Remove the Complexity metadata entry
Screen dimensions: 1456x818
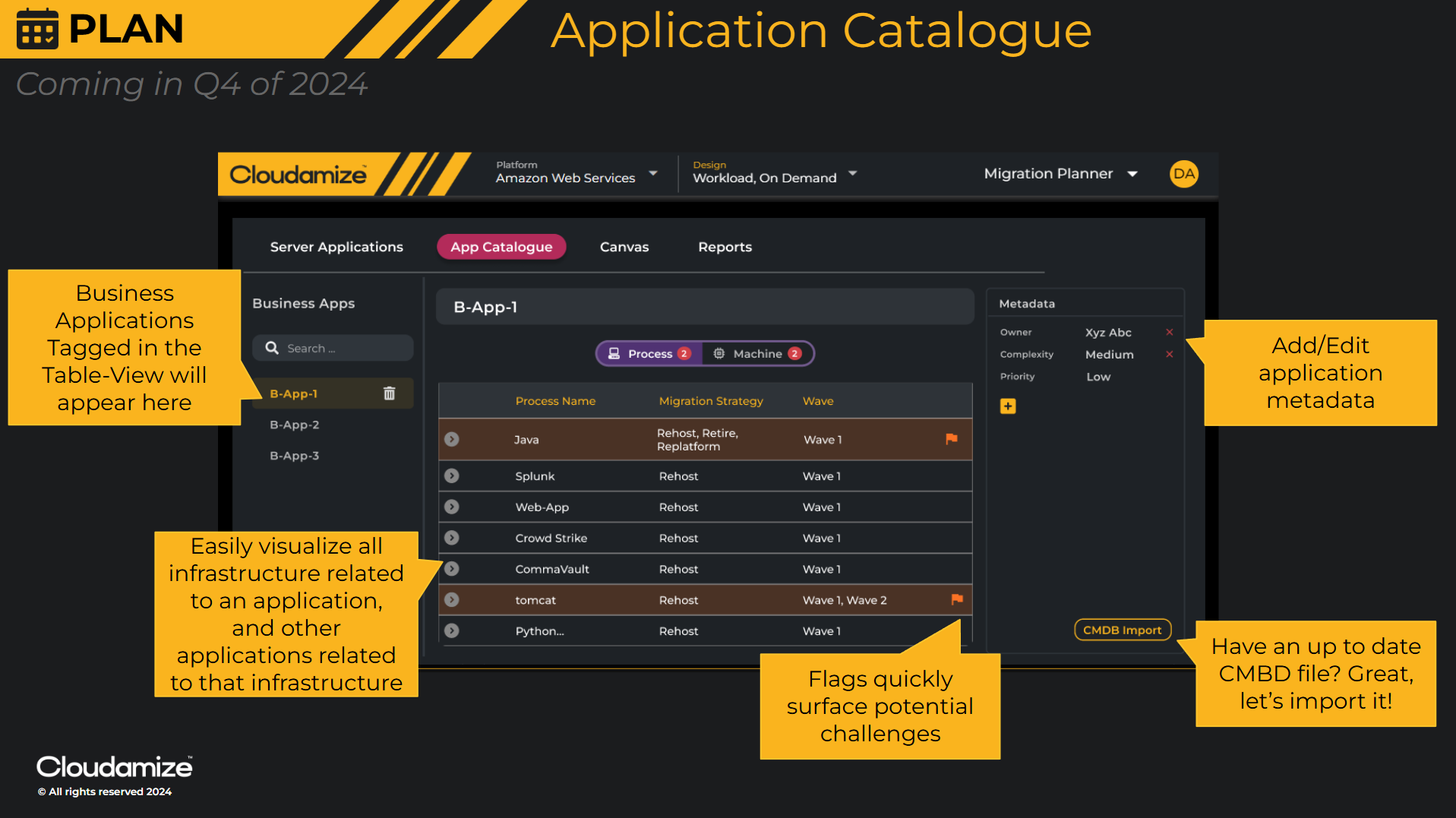[1170, 354]
